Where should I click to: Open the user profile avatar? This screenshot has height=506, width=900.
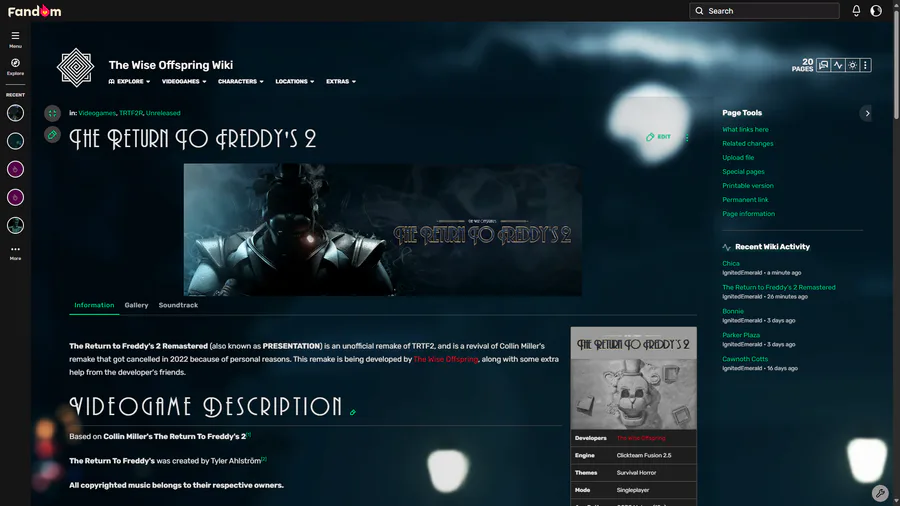876,11
